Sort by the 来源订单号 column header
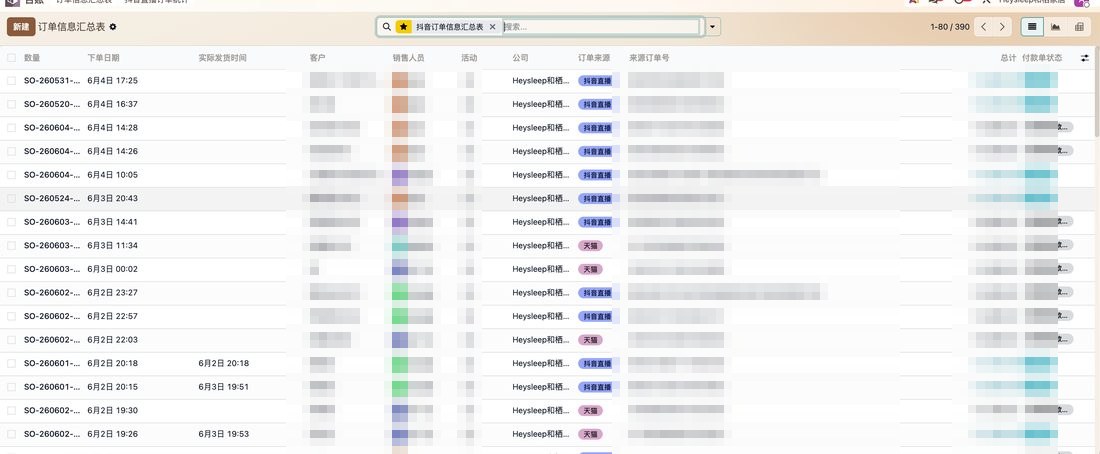The height and width of the screenshot is (454, 1100). 649,58
